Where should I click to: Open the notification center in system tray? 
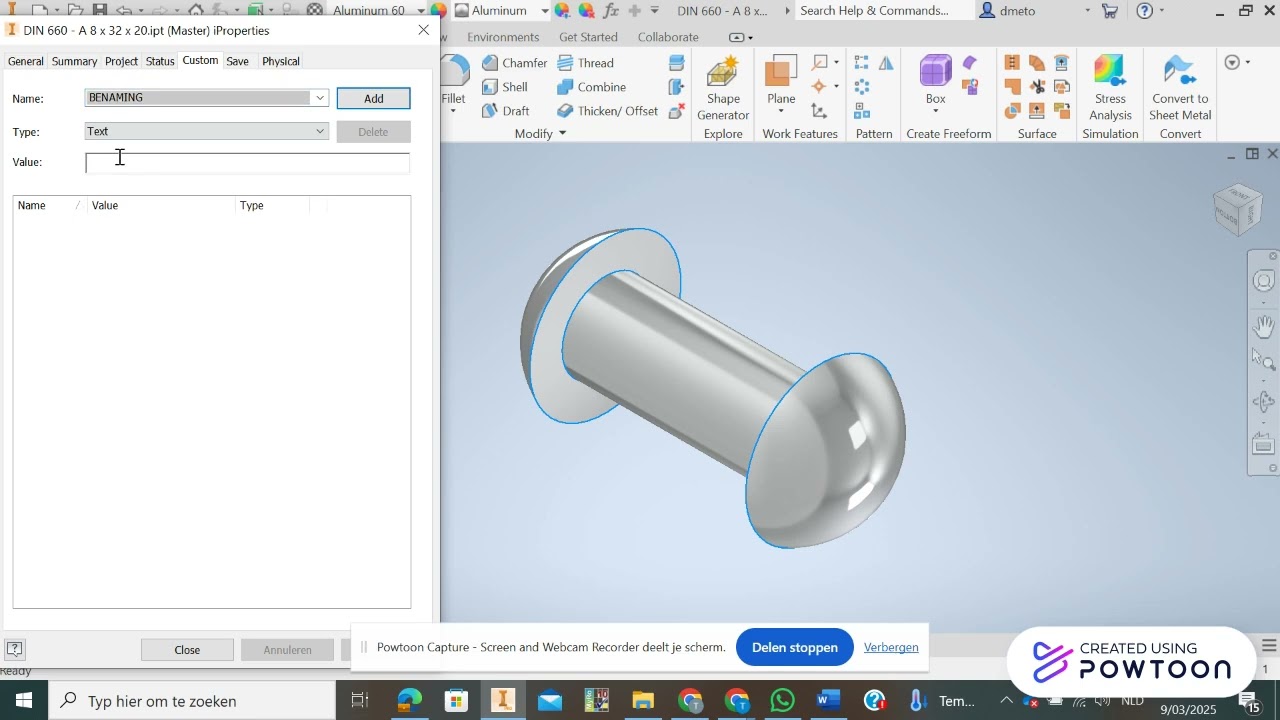click(1248, 701)
